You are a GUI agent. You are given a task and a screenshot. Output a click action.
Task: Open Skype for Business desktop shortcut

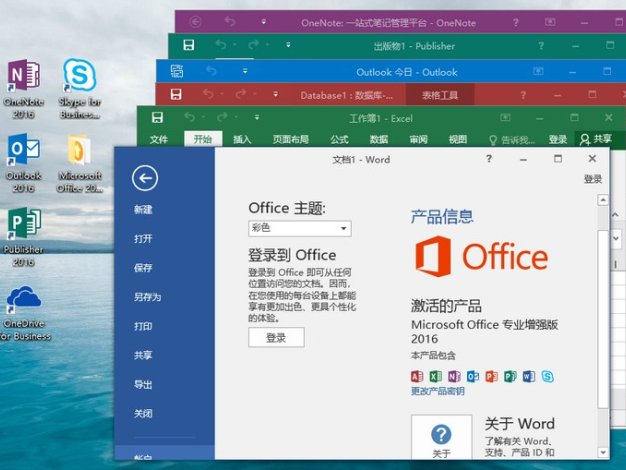coord(79,89)
